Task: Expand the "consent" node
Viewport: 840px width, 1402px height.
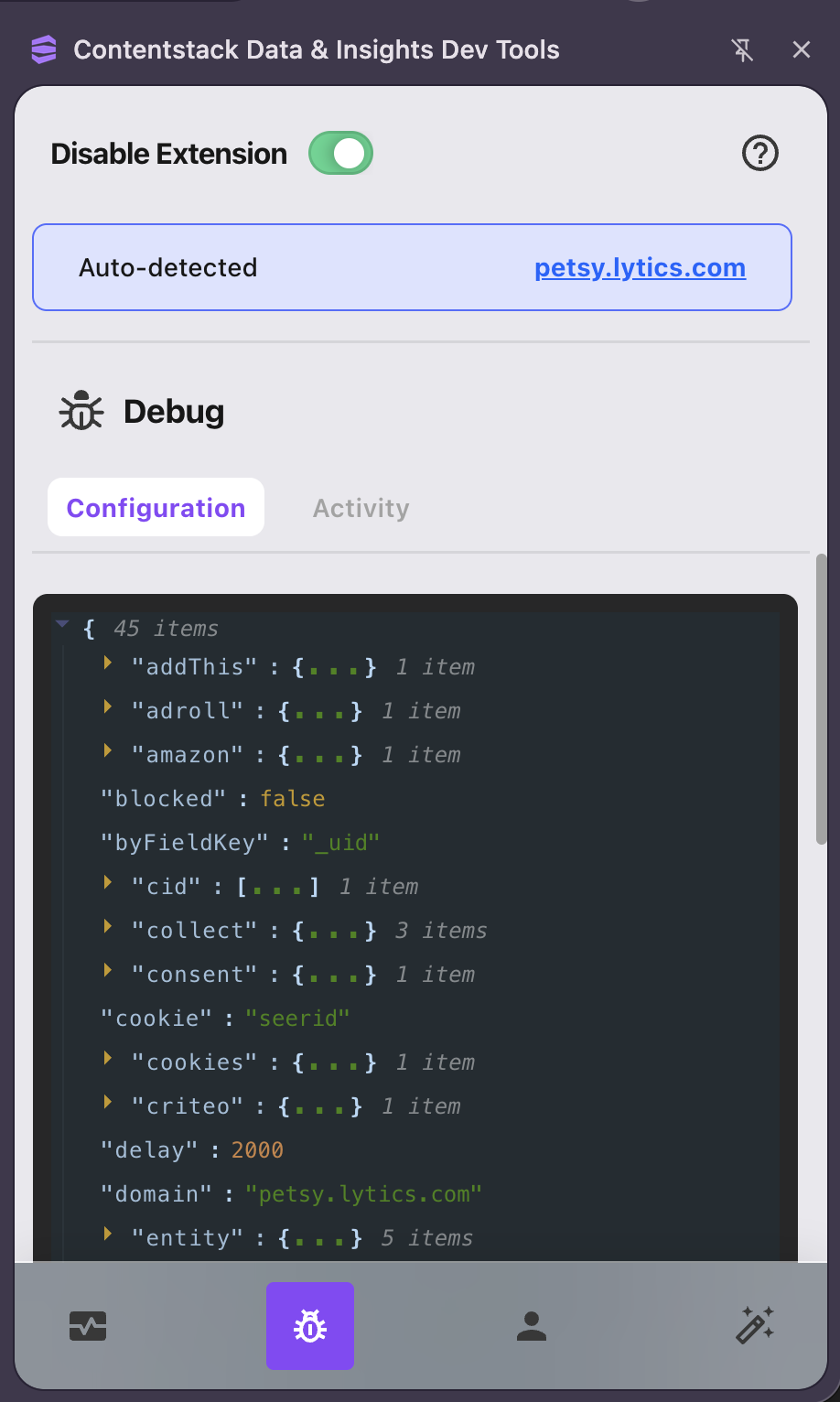Action: pos(108,970)
